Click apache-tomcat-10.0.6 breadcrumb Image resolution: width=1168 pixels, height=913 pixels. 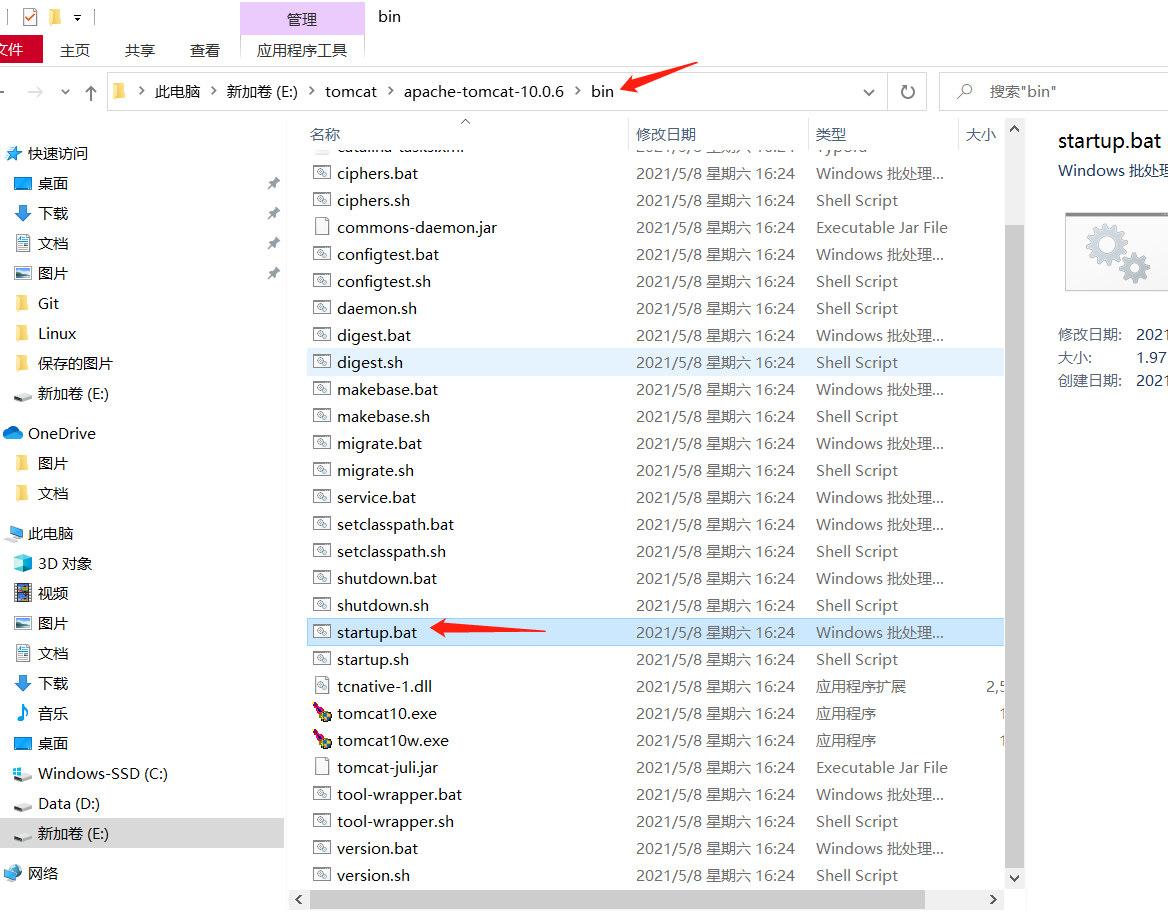pos(483,92)
